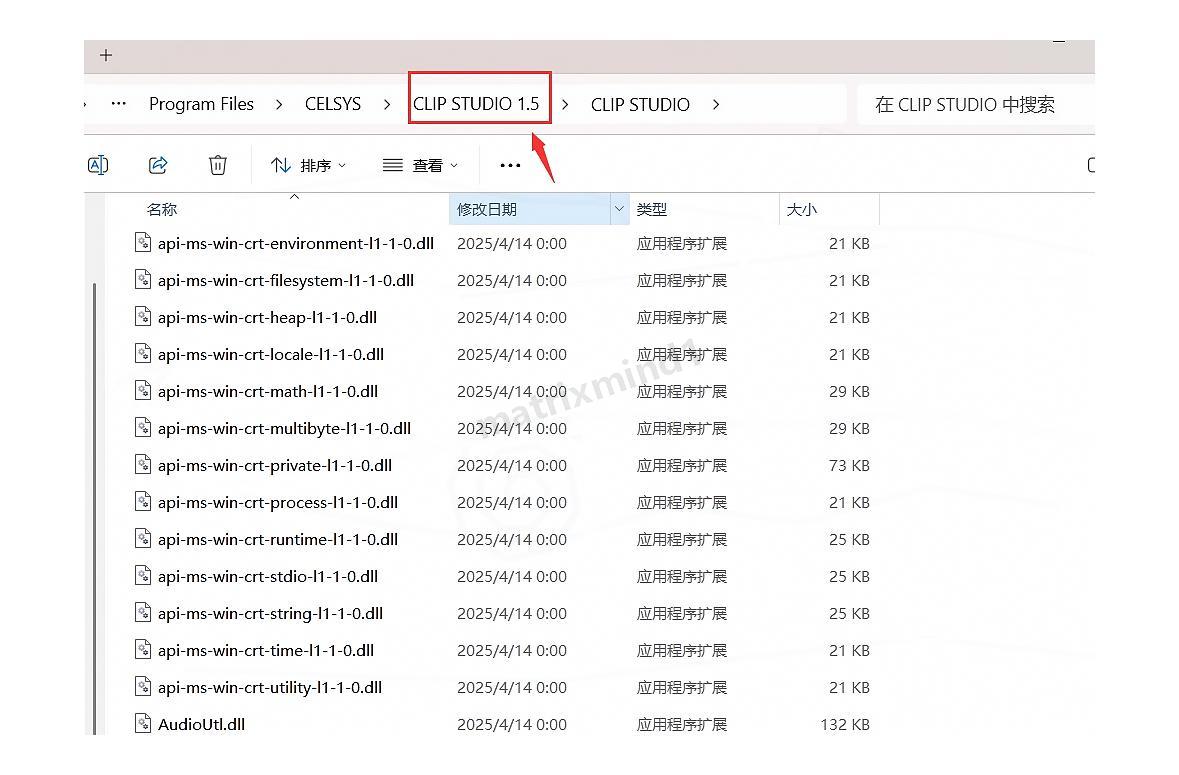
Task: Select file api-ms-win-crt-multibyte-l1-1-0.dll
Action: click(x=284, y=428)
